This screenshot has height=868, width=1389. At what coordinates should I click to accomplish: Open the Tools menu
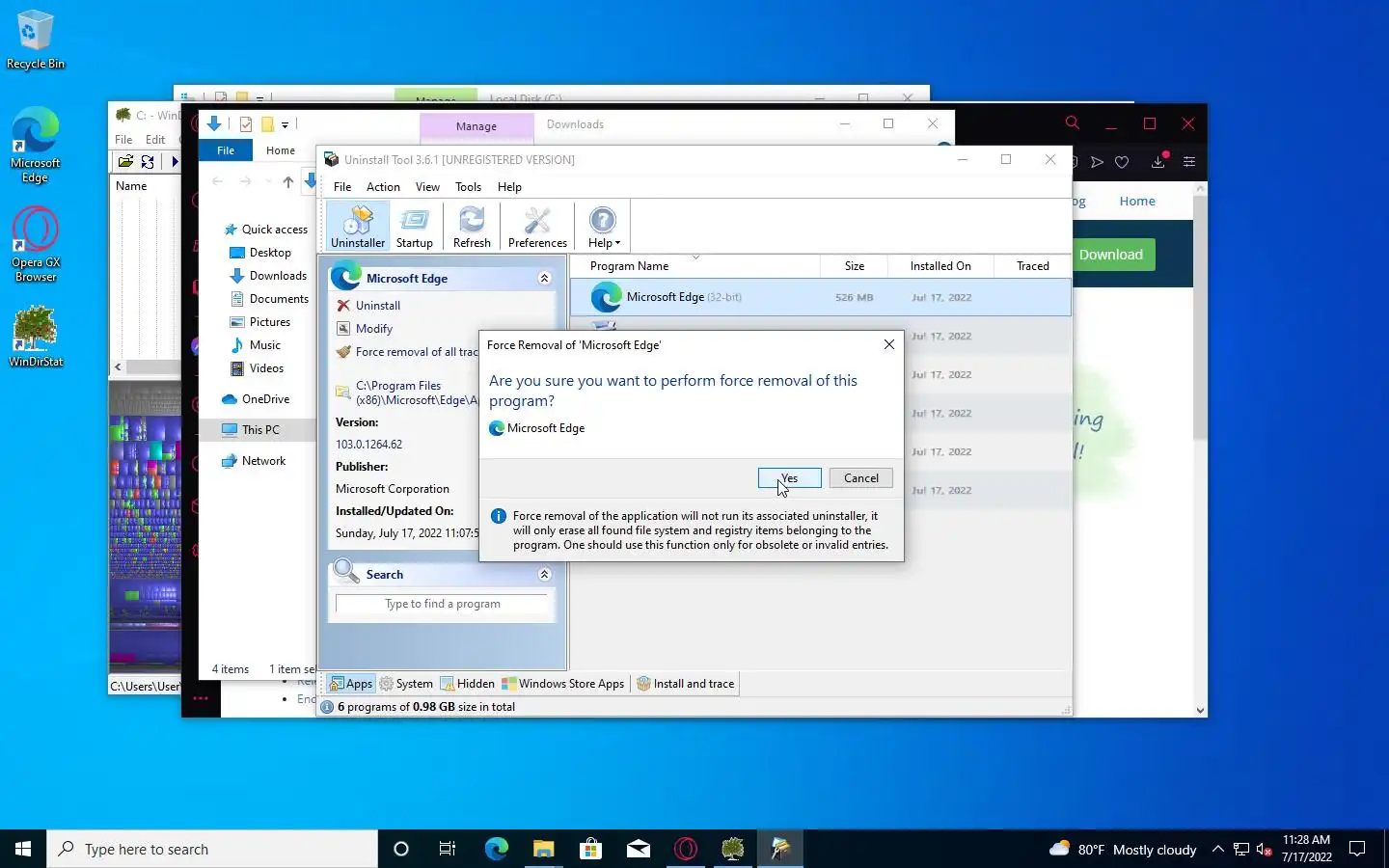(468, 187)
